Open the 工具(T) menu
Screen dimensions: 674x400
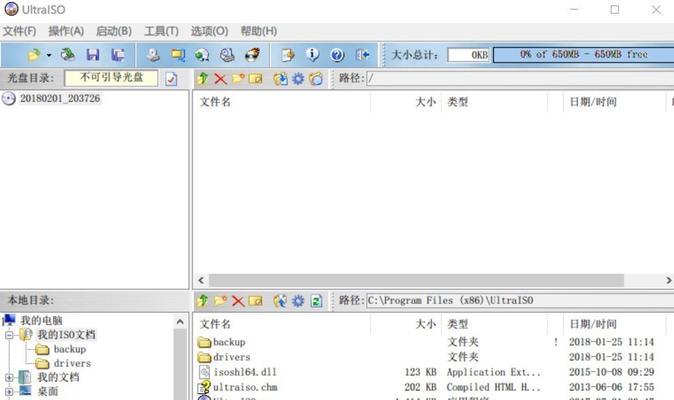point(161,31)
